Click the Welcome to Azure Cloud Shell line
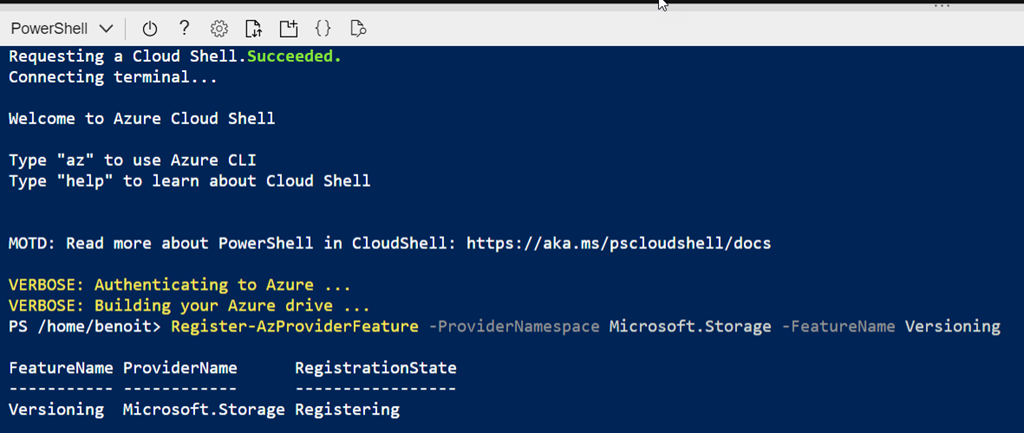Viewport: 1024px width, 433px height. pos(142,119)
